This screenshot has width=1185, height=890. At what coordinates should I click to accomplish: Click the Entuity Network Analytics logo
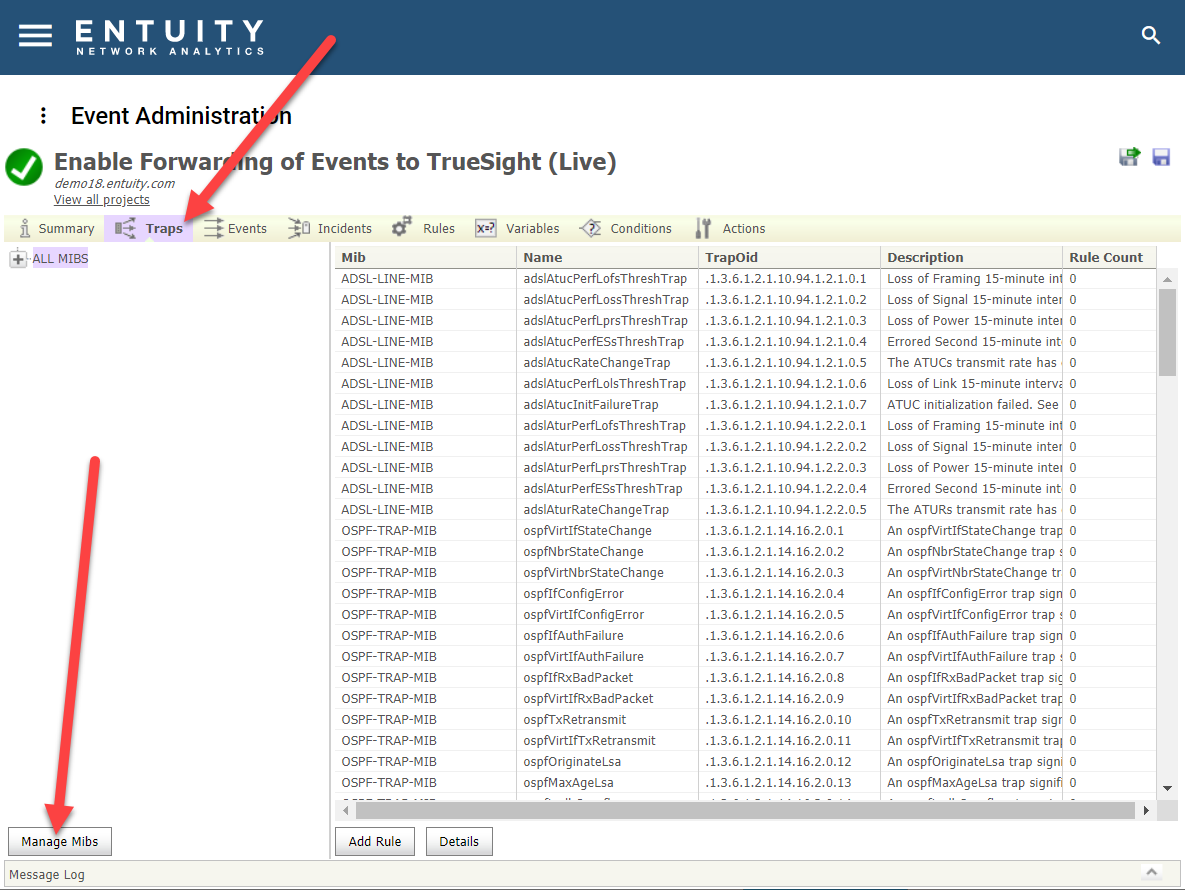point(170,37)
